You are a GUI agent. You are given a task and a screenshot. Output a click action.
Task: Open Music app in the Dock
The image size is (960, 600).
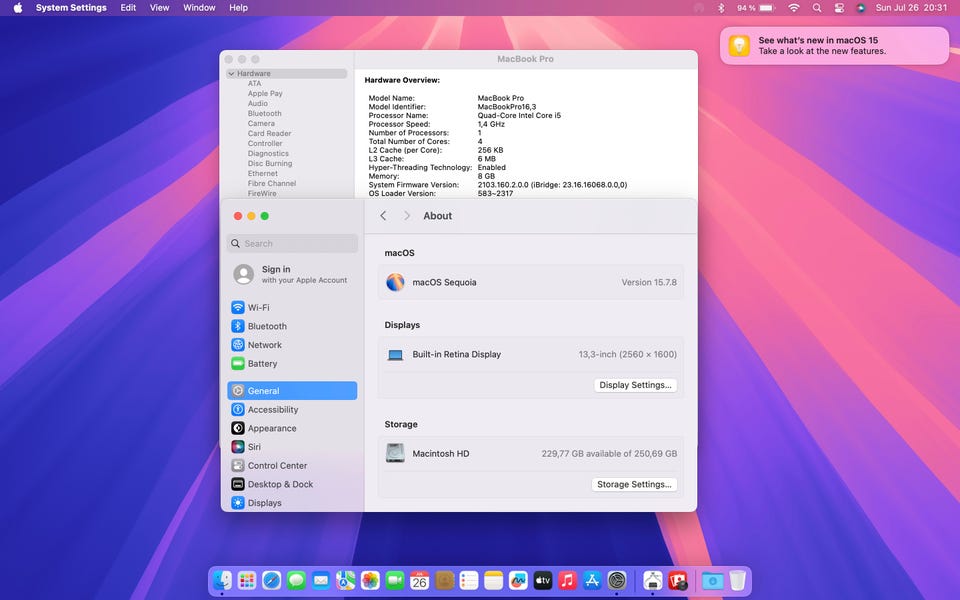click(x=568, y=580)
